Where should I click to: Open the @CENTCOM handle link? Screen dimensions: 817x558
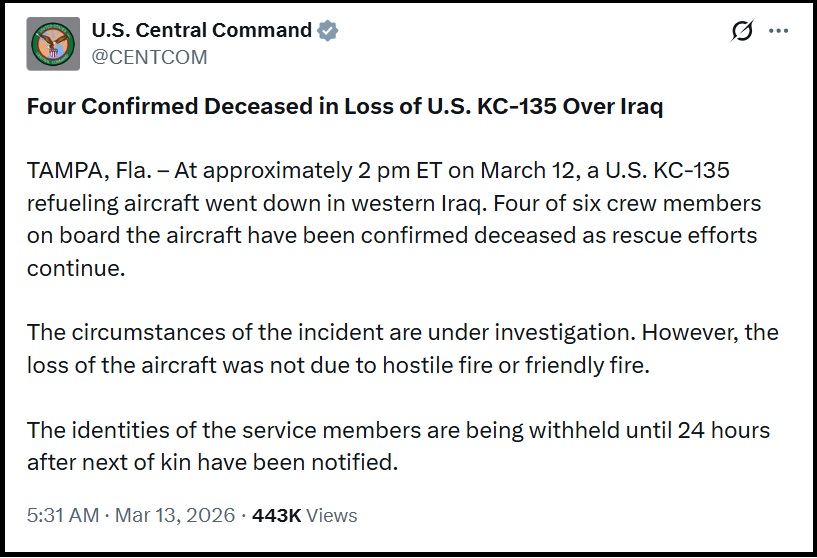(x=149, y=57)
